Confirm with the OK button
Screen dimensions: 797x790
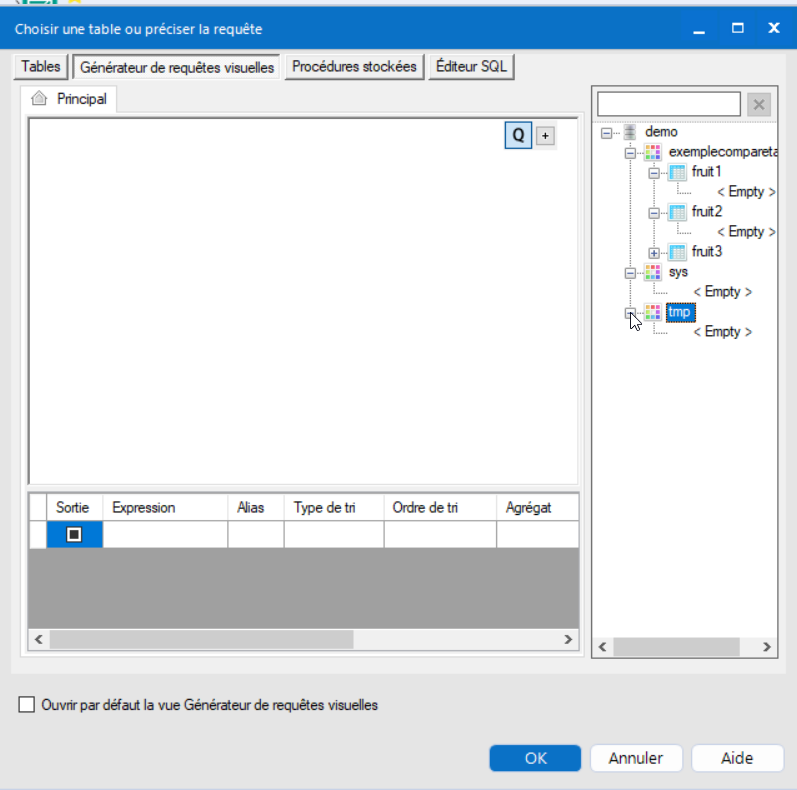click(535, 758)
